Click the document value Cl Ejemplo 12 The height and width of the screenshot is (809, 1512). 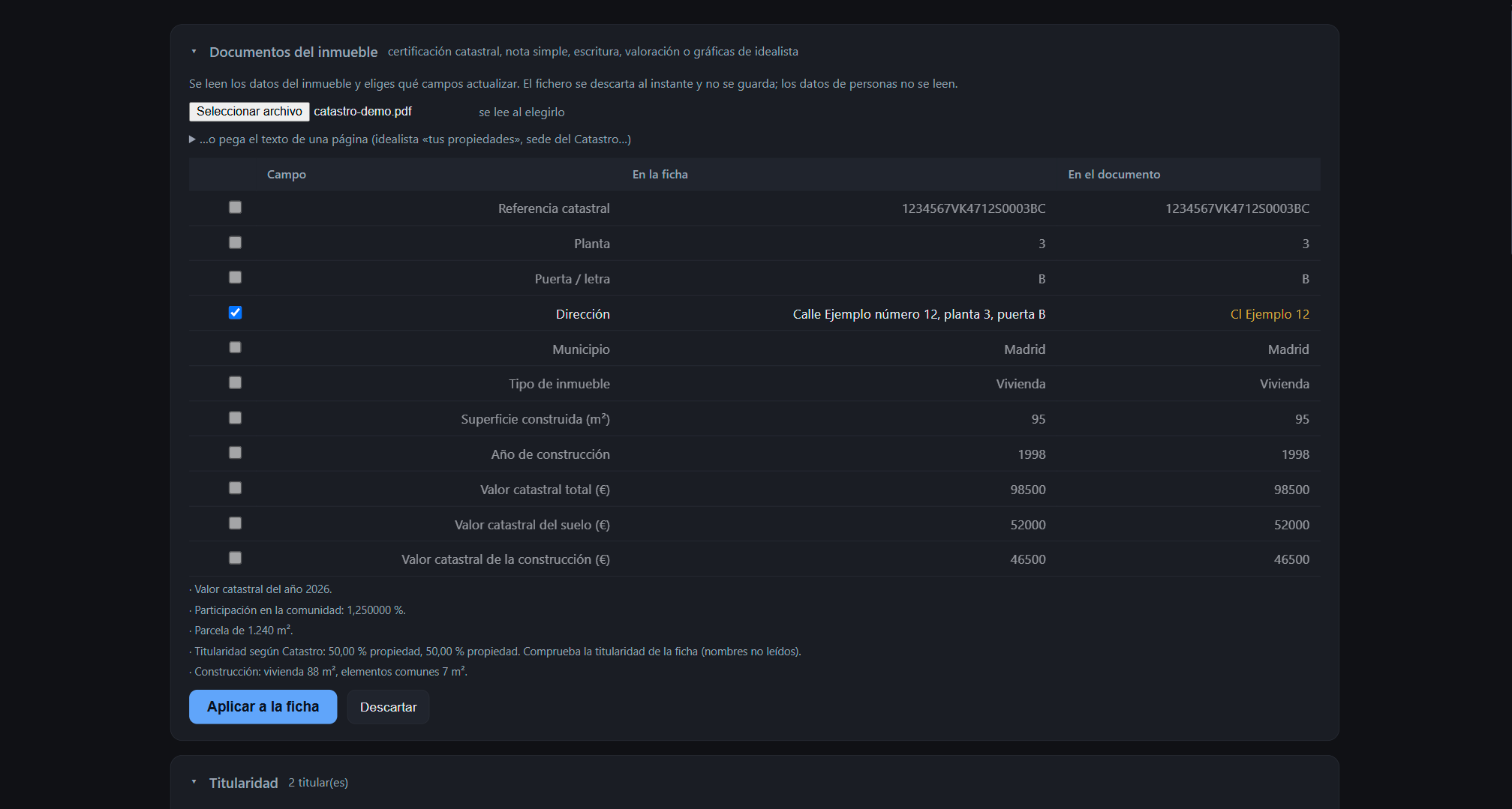click(1269, 314)
